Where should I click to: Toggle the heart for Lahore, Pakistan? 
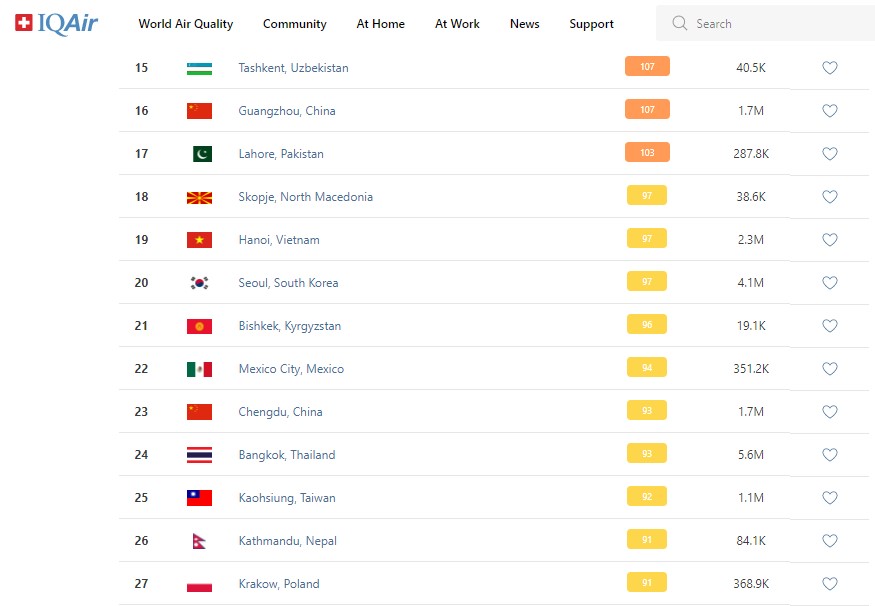tap(829, 154)
